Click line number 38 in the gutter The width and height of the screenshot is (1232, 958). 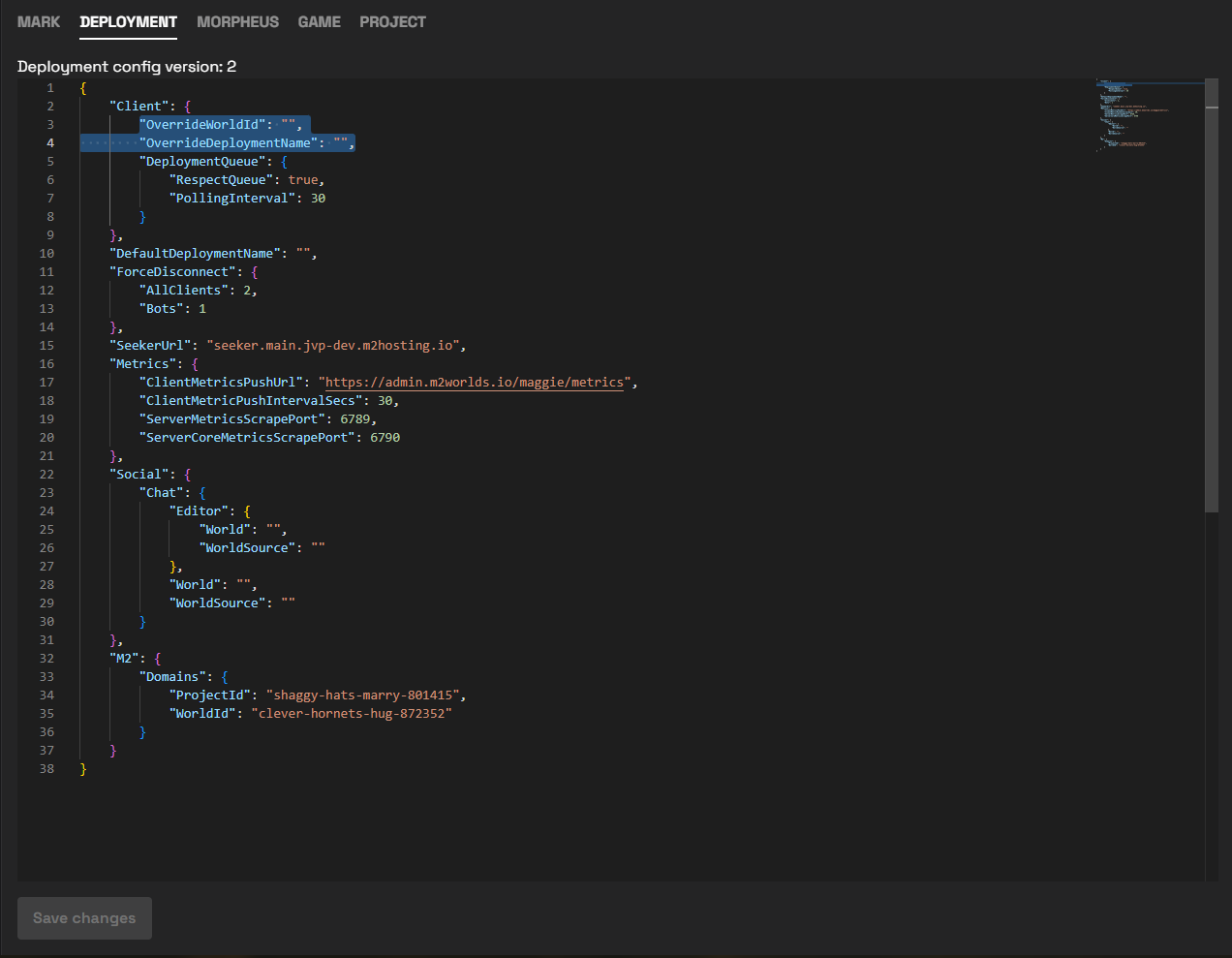pos(46,769)
